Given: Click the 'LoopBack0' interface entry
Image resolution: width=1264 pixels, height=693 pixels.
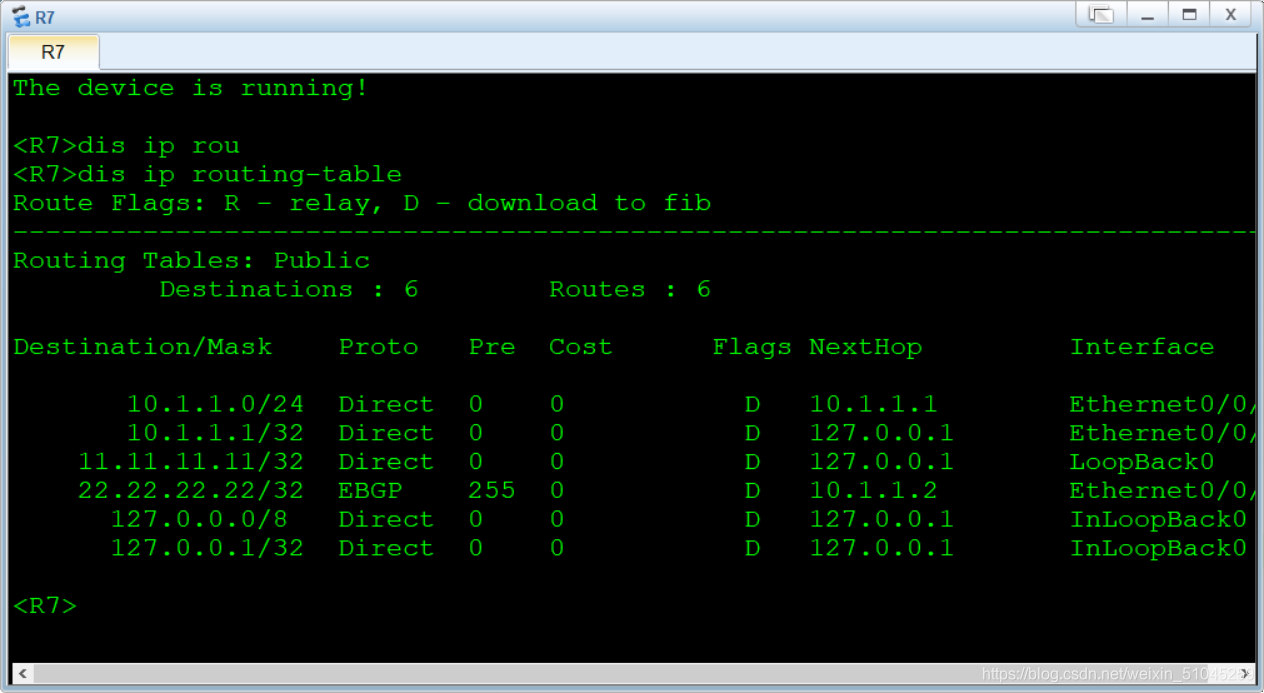Looking at the screenshot, I should [x=1142, y=463].
